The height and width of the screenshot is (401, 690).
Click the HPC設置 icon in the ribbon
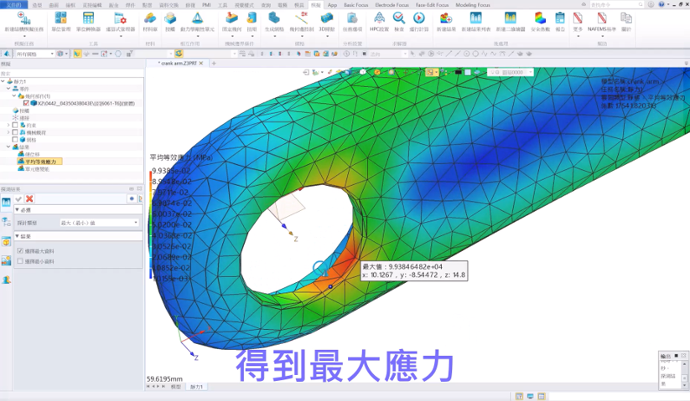[379, 21]
